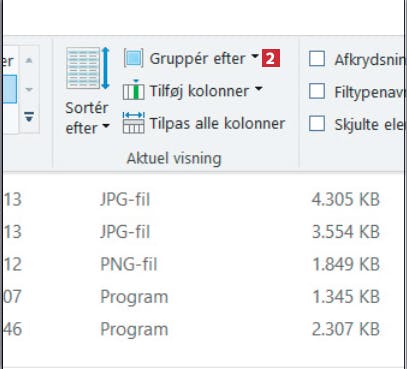The height and width of the screenshot is (369, 407).
Task: Select the highlighted layout tile in the gallery
Action: (9, 89)
